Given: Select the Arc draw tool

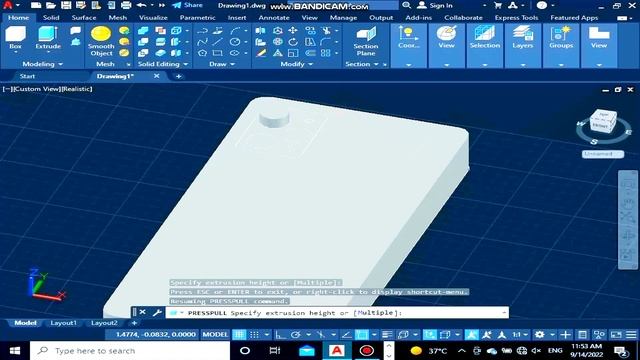Looking at the screenshot, I should coord(235,31).
